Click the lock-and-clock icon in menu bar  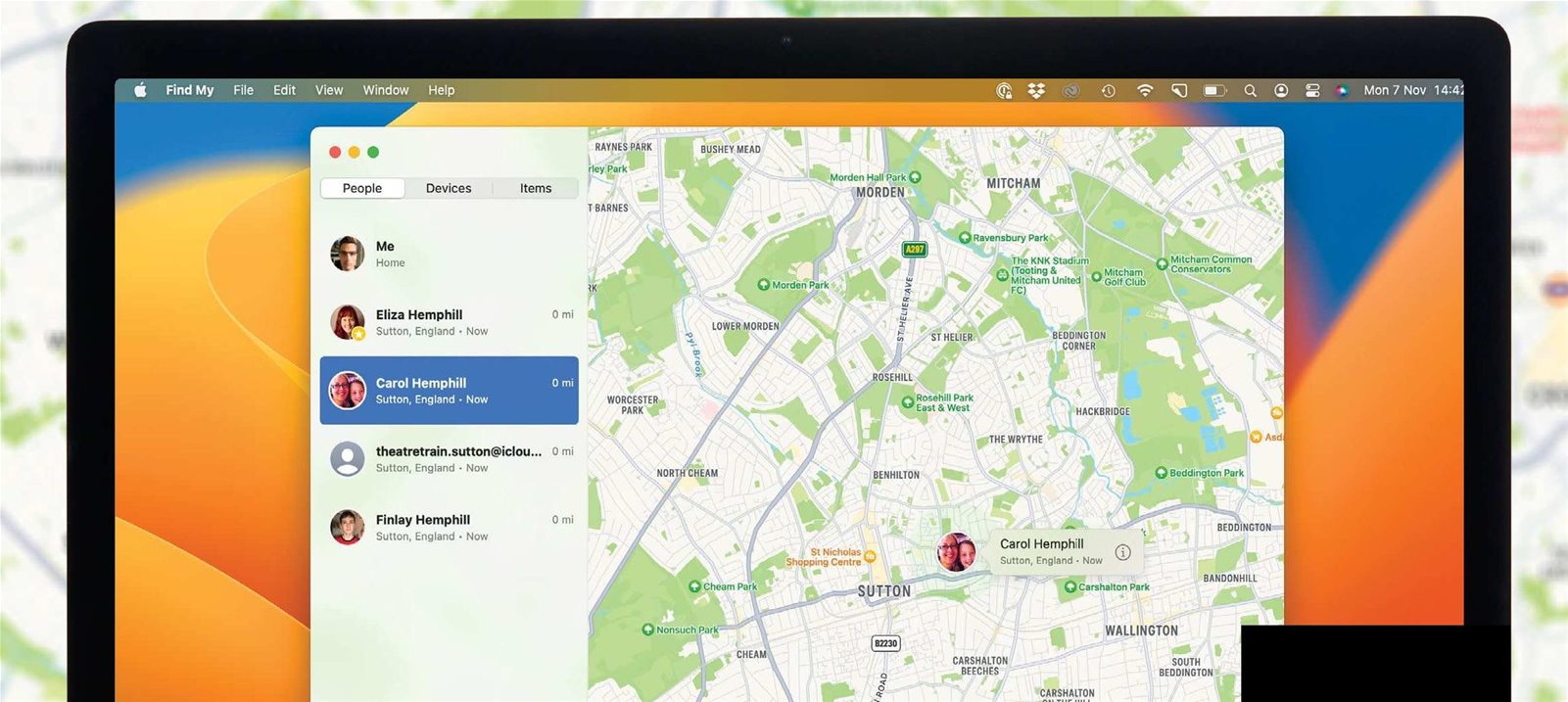(1004, 90)
